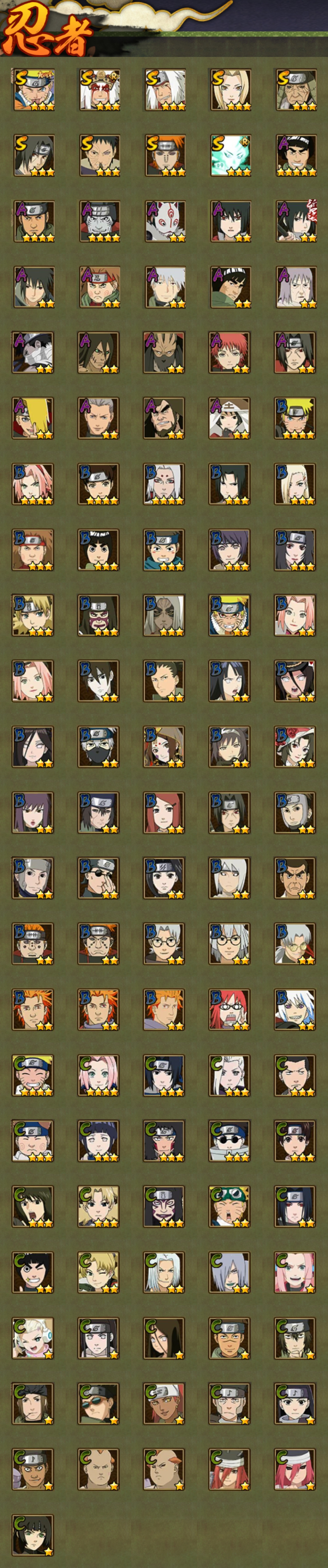Select A-rank Kisame with blue shark face
The width and height of the screenshot is (328, 1568).
98,221
